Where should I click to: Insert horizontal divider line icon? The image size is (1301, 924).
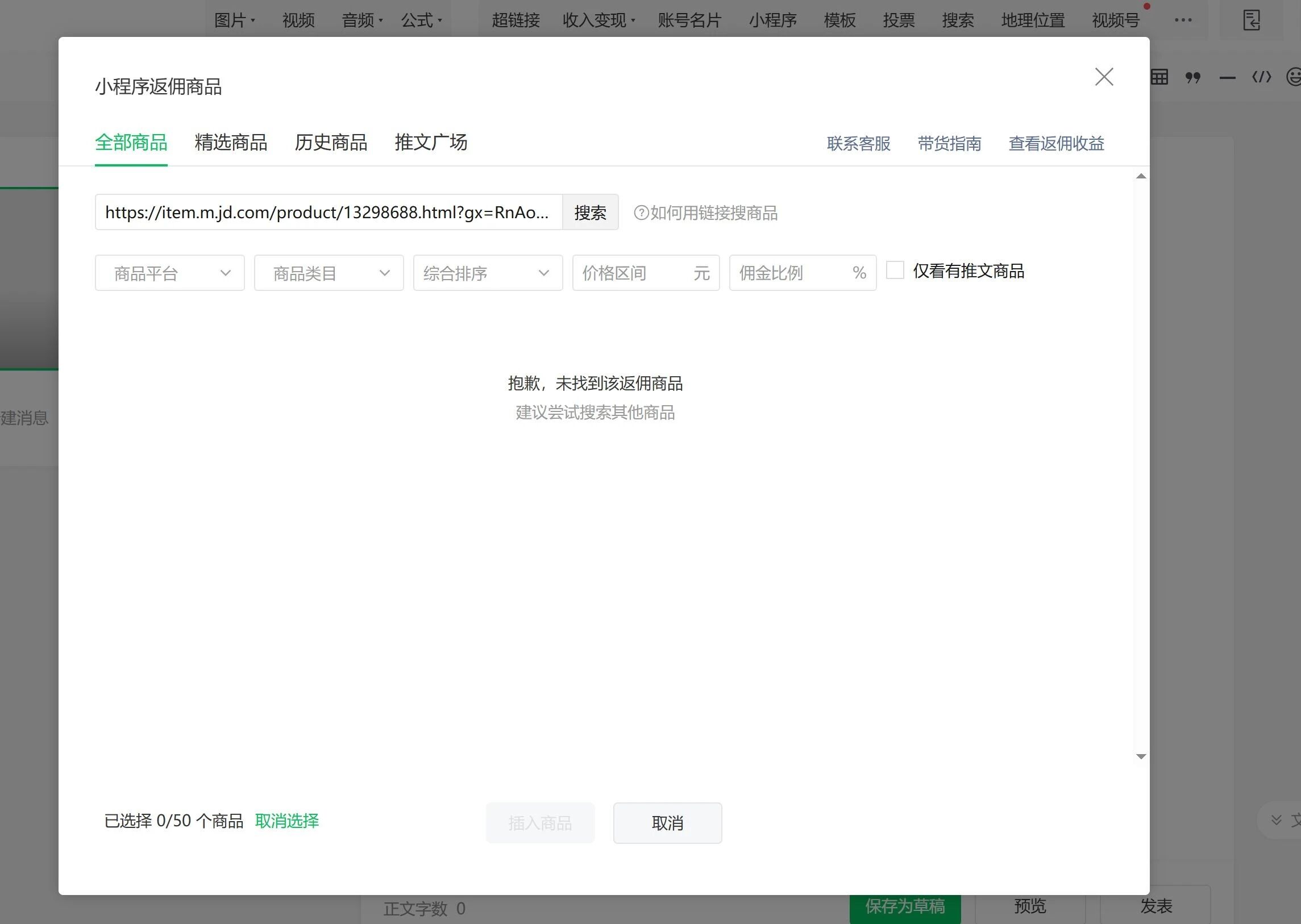(1227, 77)
